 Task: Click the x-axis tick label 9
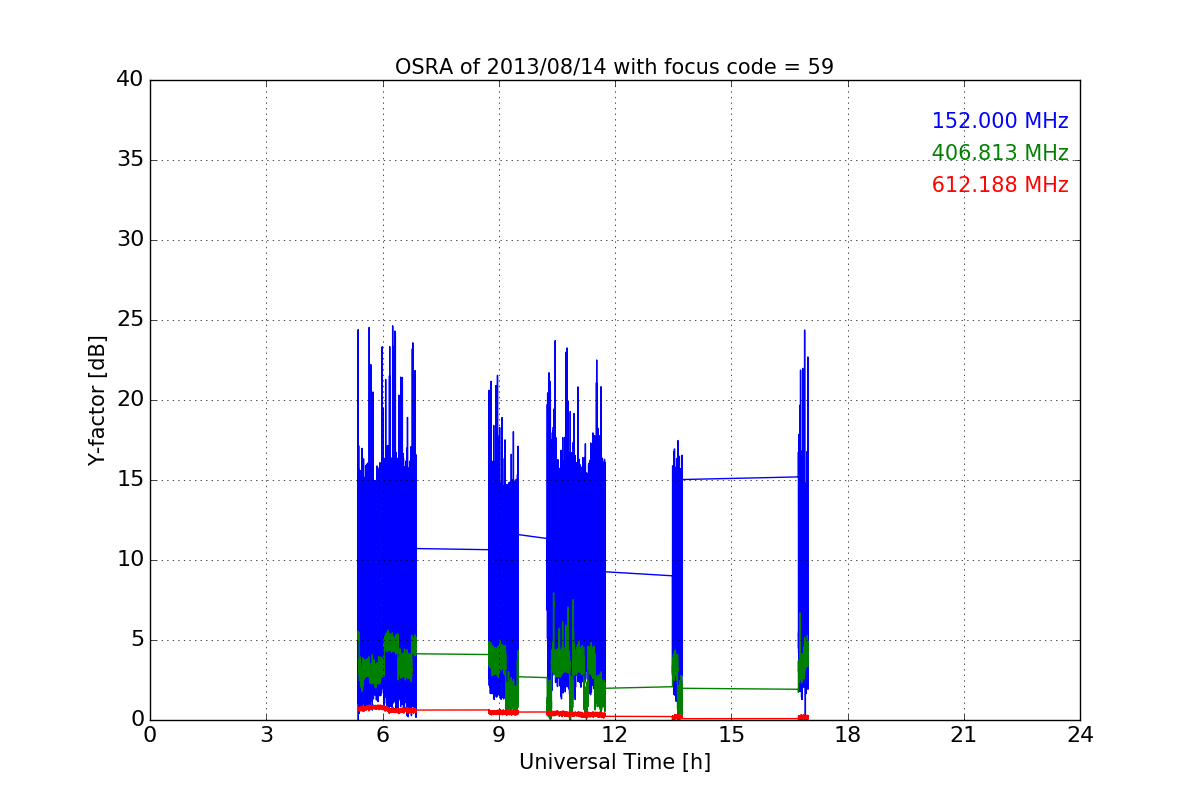pyautogui.click(x=499, y=734)
